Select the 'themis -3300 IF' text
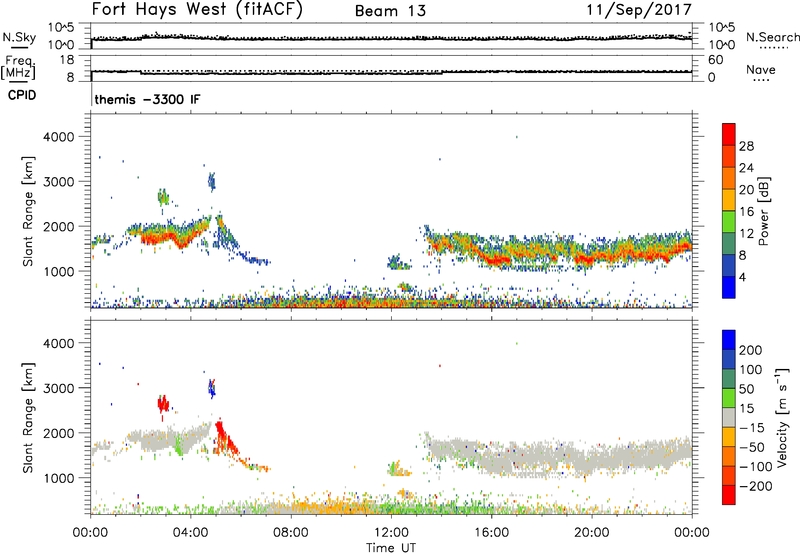 click(x=147, y=99)
